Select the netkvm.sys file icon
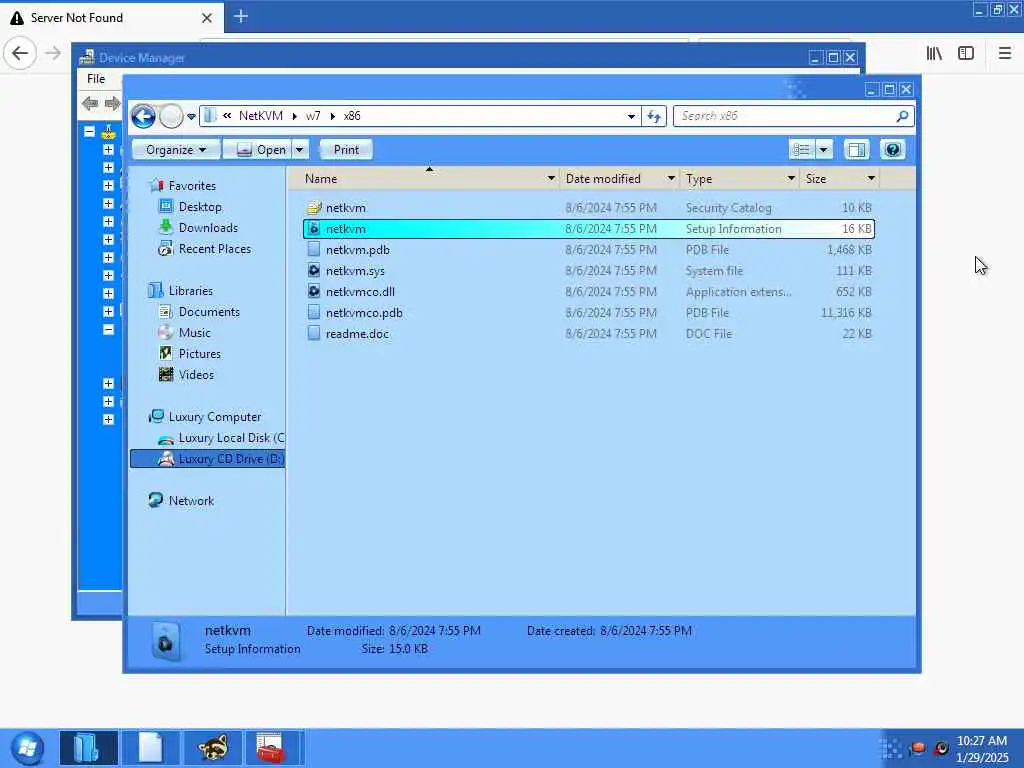Image resolution: width=1024 pixels, height=768 pixels. tap(314, 270)
